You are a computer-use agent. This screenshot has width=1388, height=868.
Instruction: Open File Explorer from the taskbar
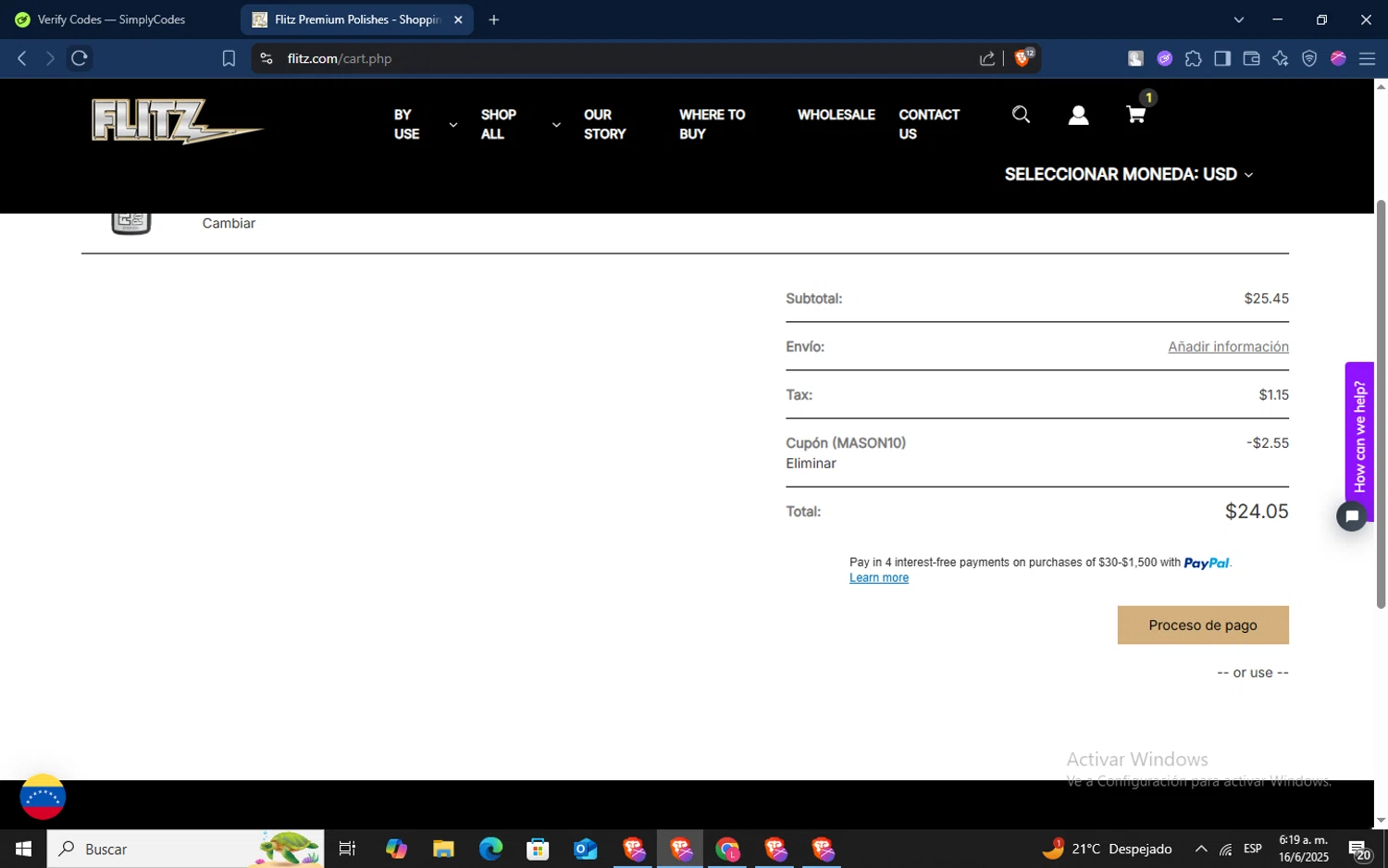click(x=443, y=849)
